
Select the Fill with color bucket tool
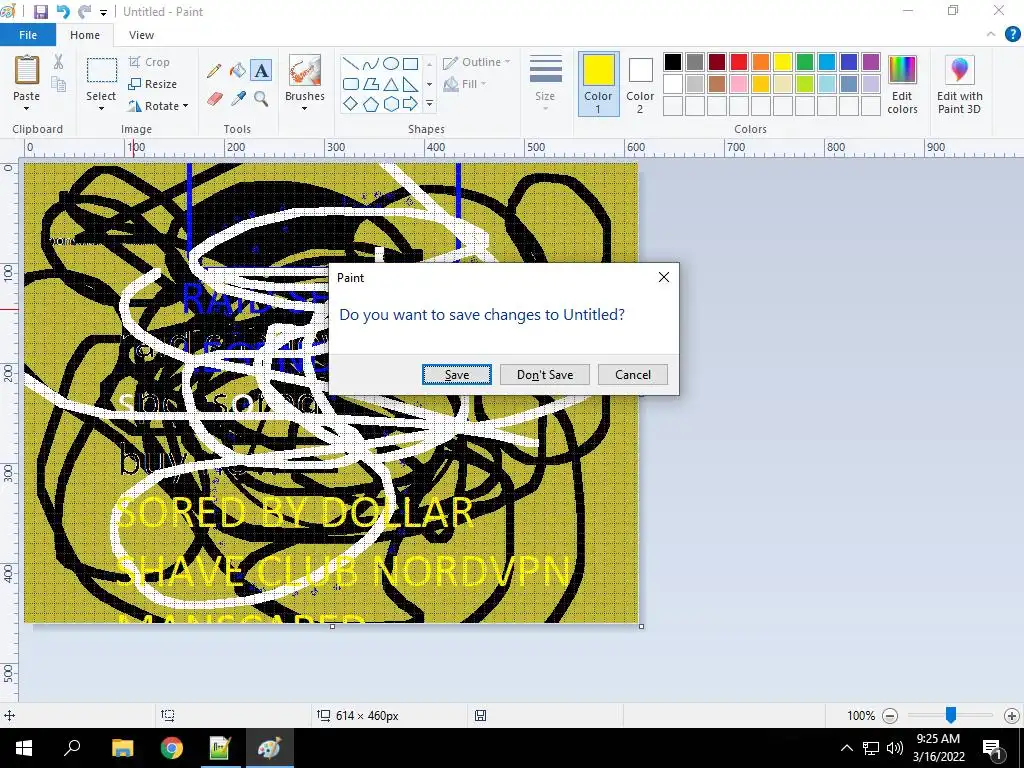tap(238, 70)
